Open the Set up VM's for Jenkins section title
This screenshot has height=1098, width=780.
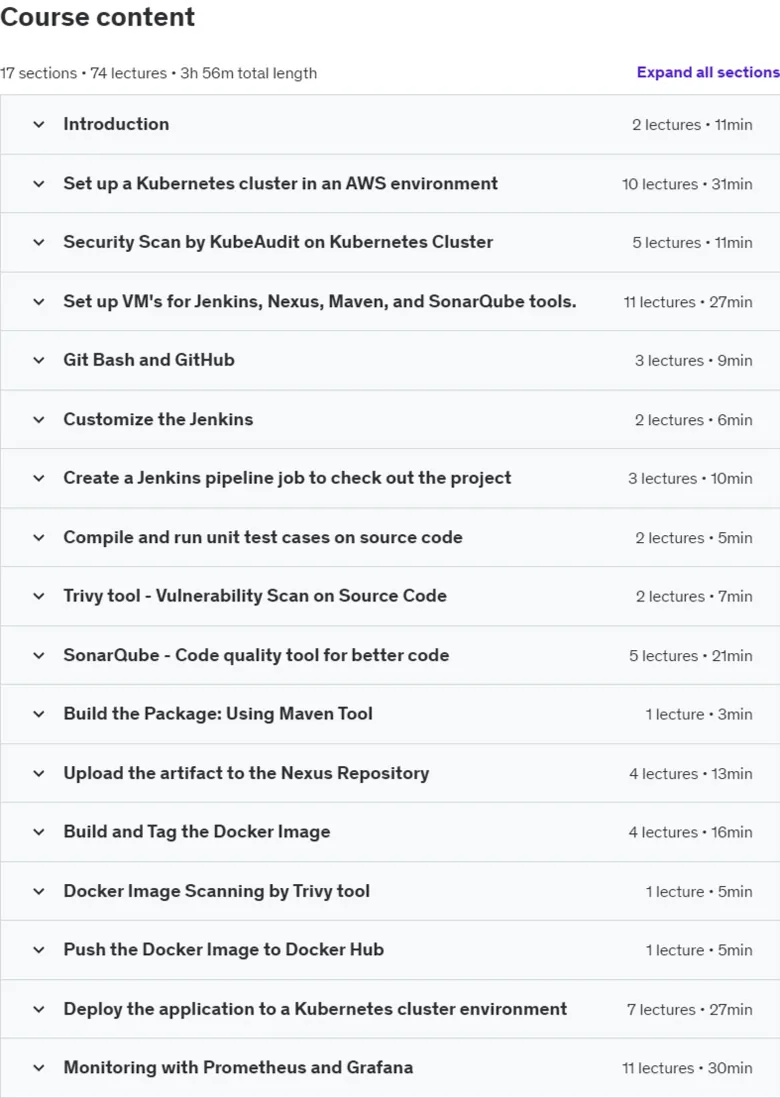(x=320, y=301)
